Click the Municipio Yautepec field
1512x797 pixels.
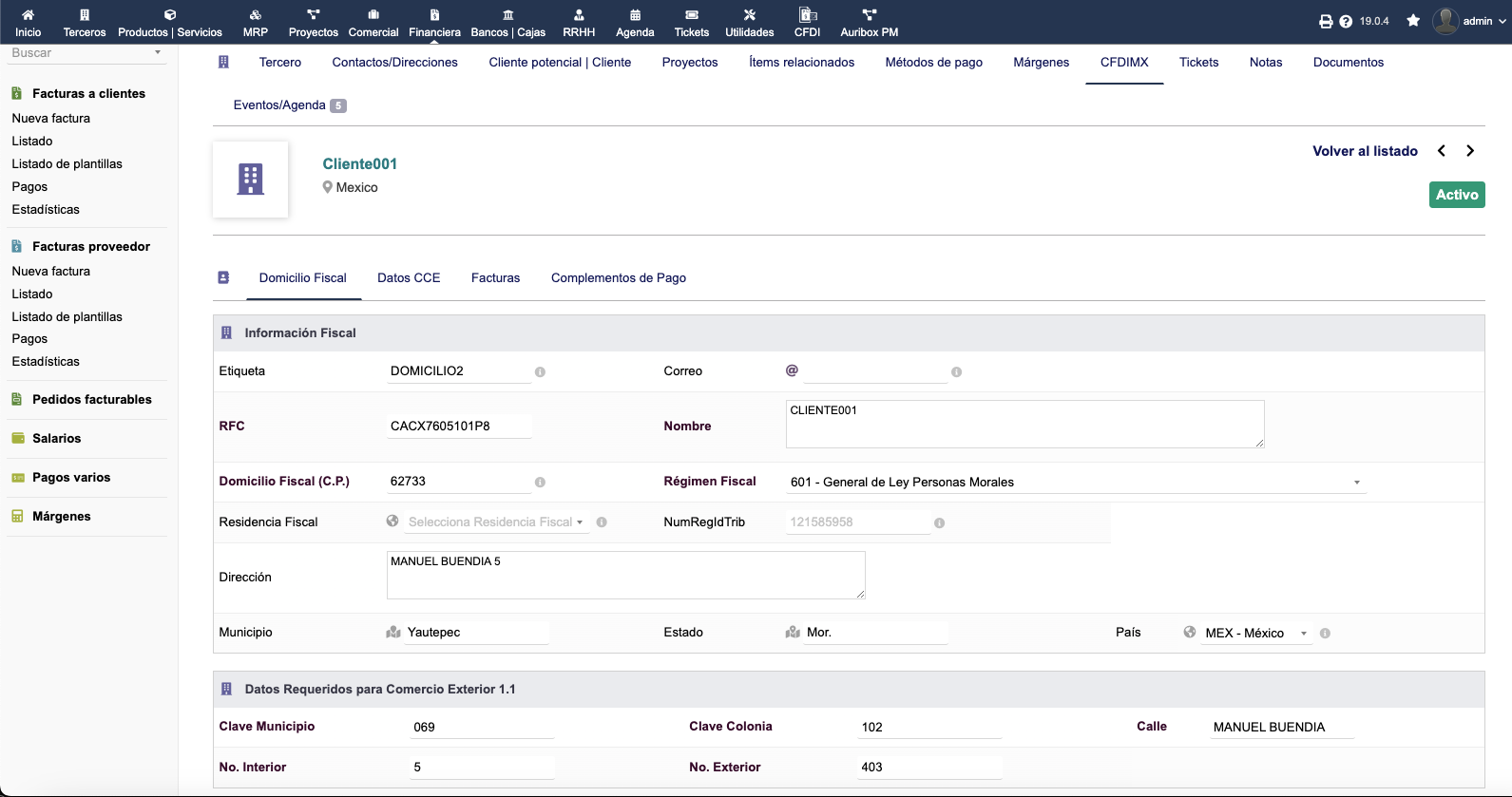tap(477, 633)
